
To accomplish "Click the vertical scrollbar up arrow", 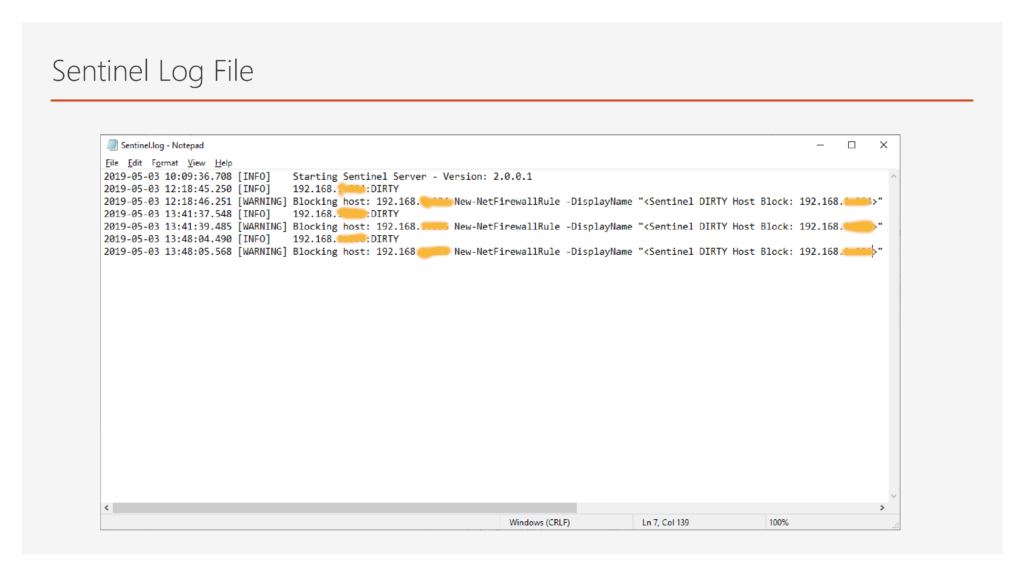I will click(x=892, y=177).
